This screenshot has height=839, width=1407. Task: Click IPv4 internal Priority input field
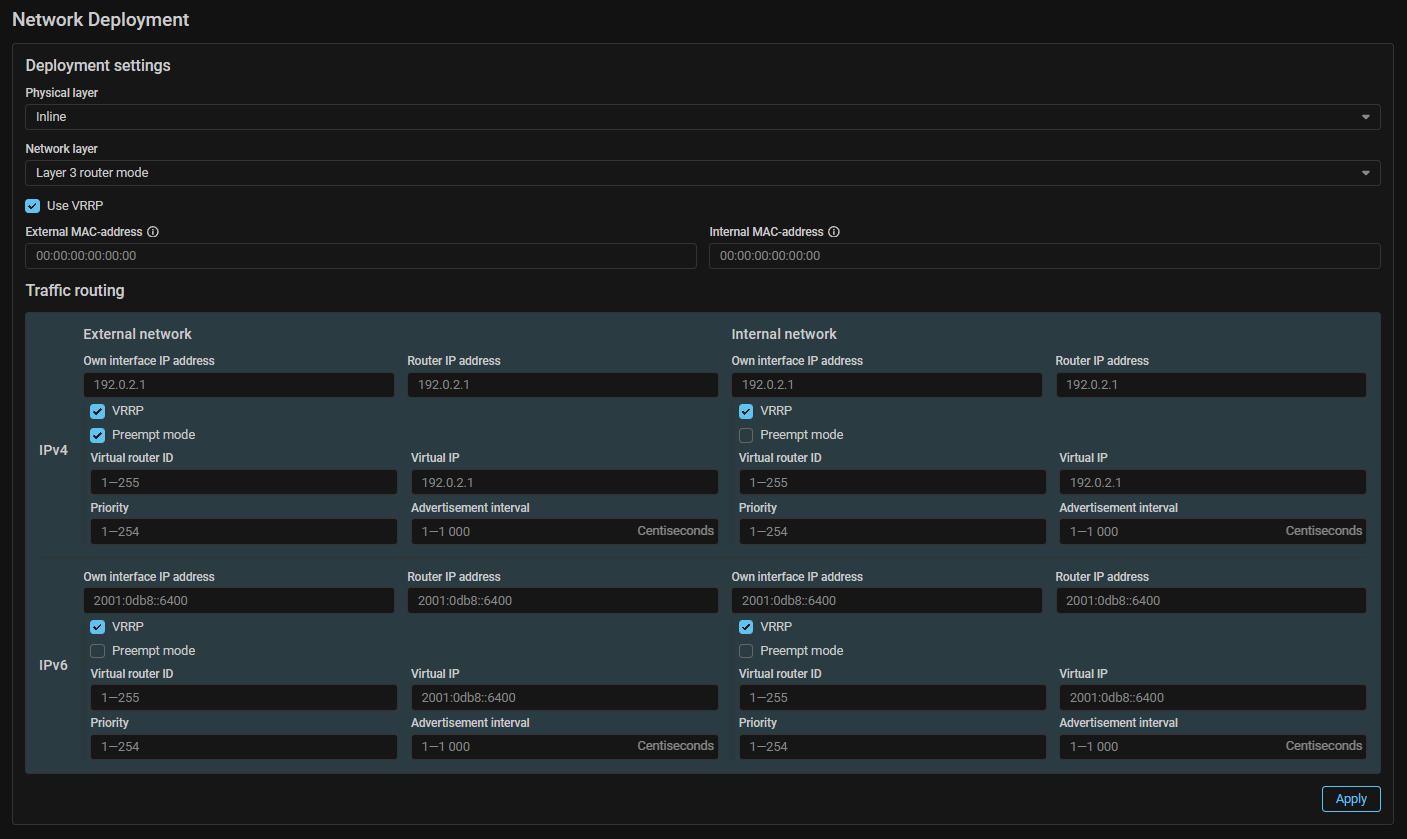point(892,531)
